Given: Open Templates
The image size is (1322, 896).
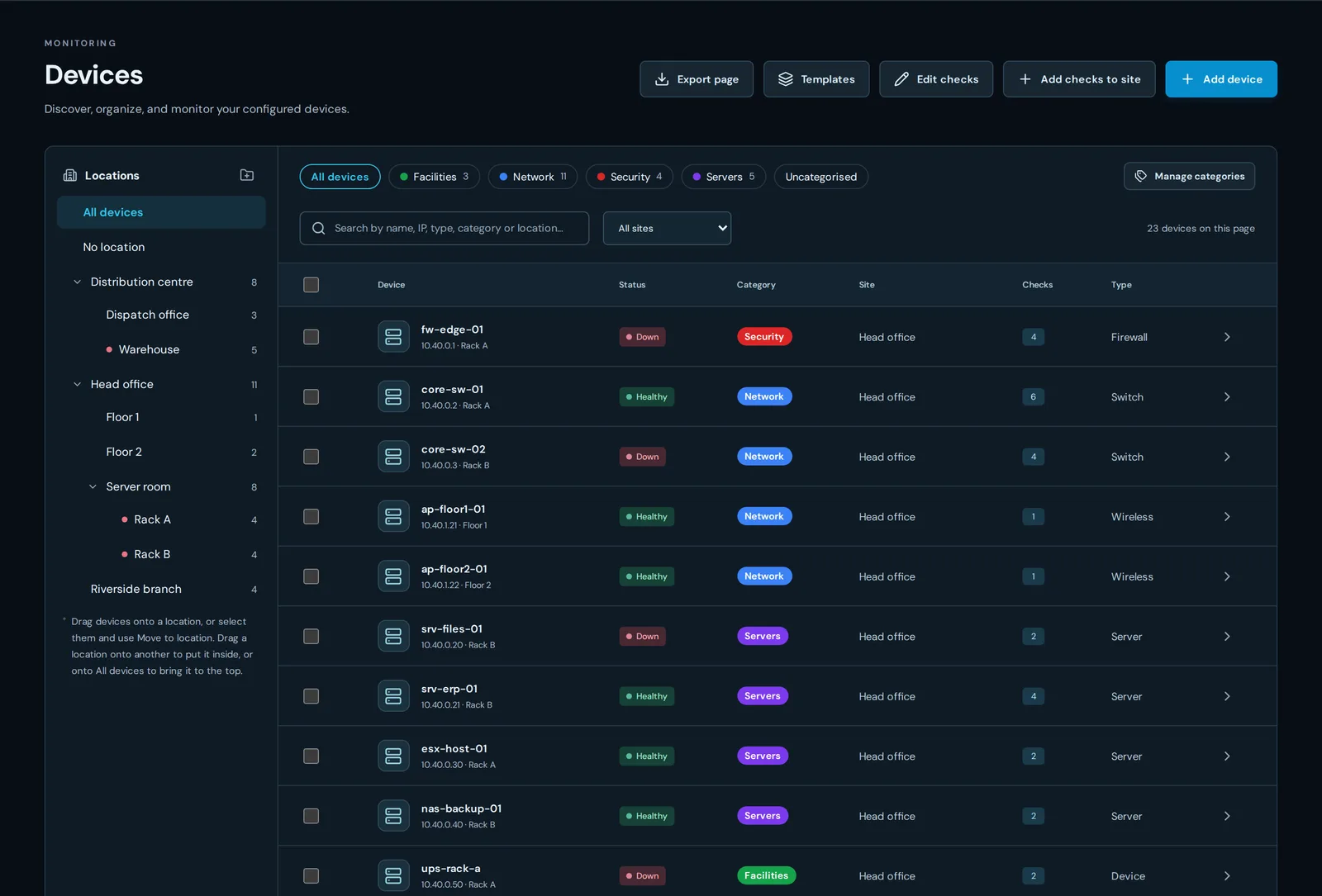Looking at the screenshot, I should (816, 79).
